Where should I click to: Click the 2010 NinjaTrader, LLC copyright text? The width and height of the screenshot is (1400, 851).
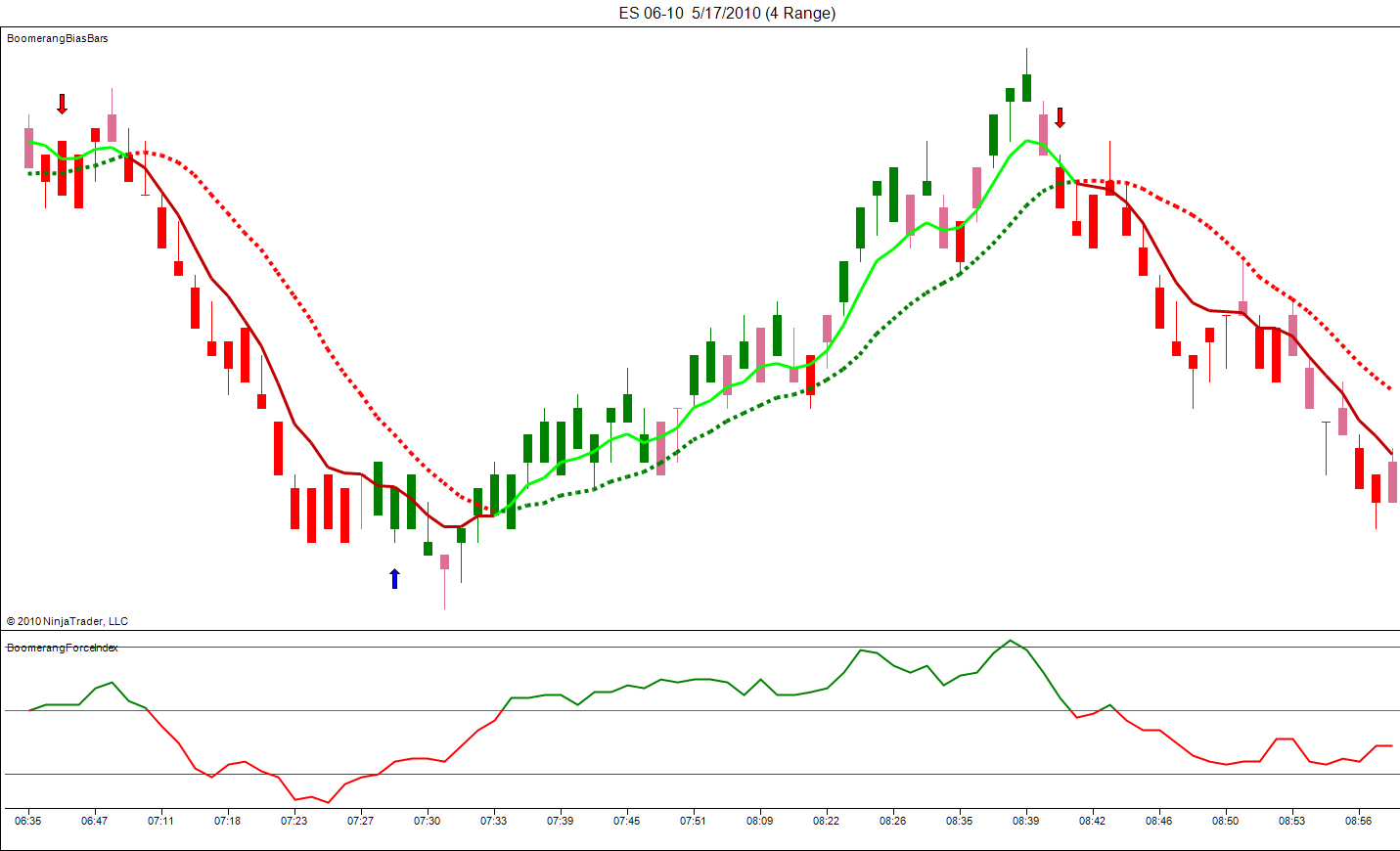[68, 621]
